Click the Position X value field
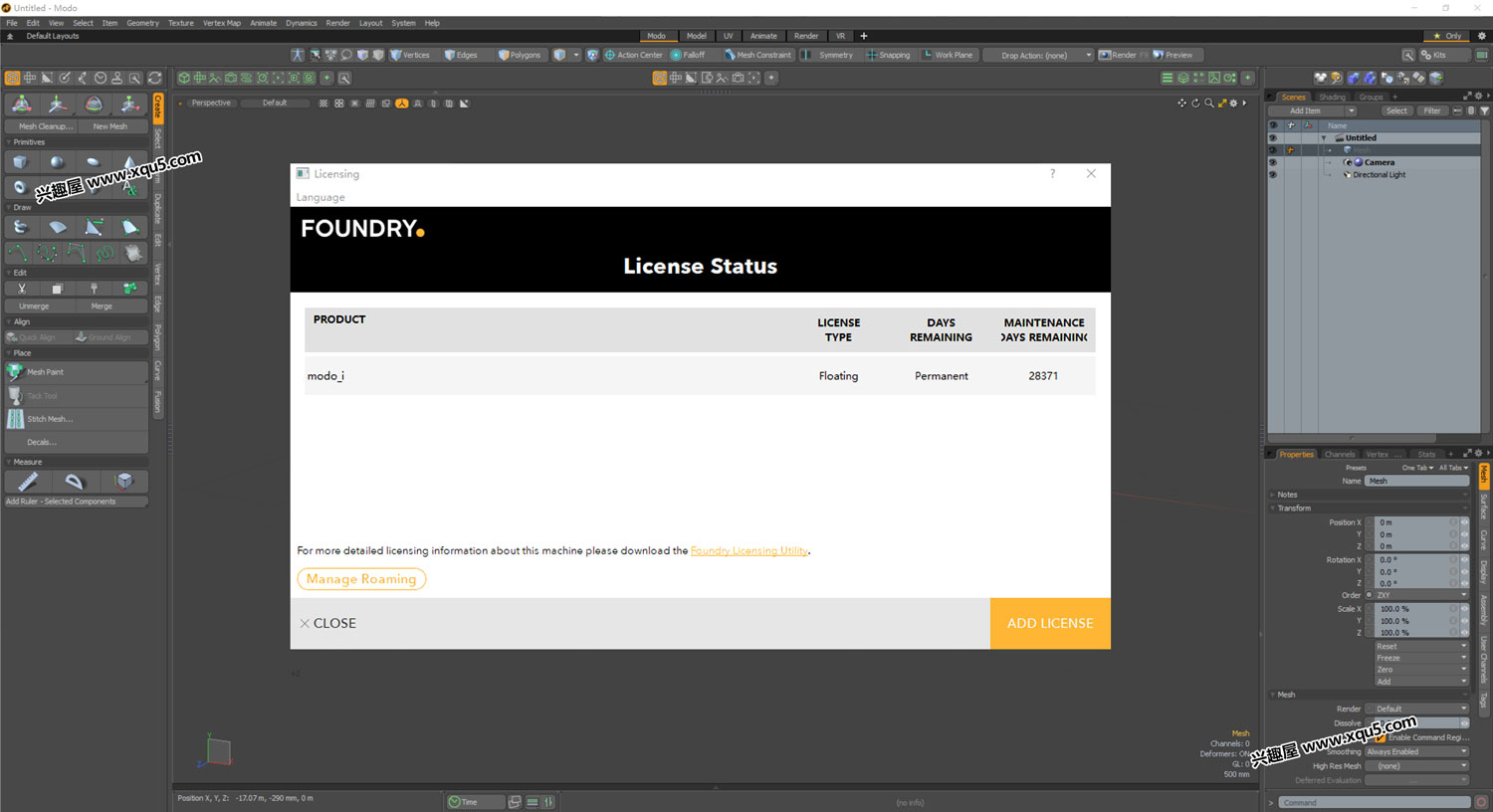This screenshot has height=812, width=1493. [1416, 522]
